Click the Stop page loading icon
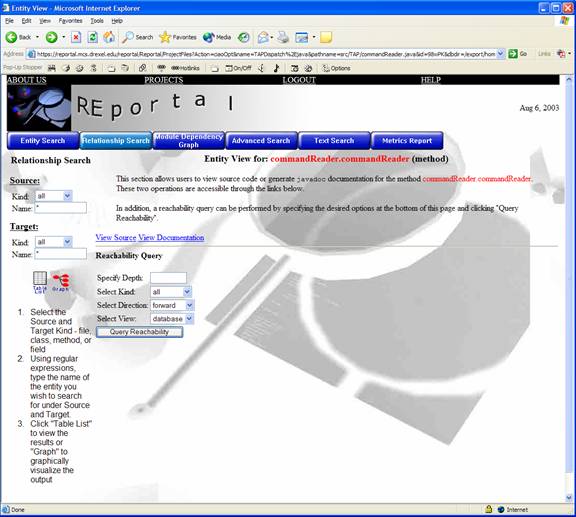The height and width of the screenshot is (517, 576). pyautogui.click(x=76, y=37)
